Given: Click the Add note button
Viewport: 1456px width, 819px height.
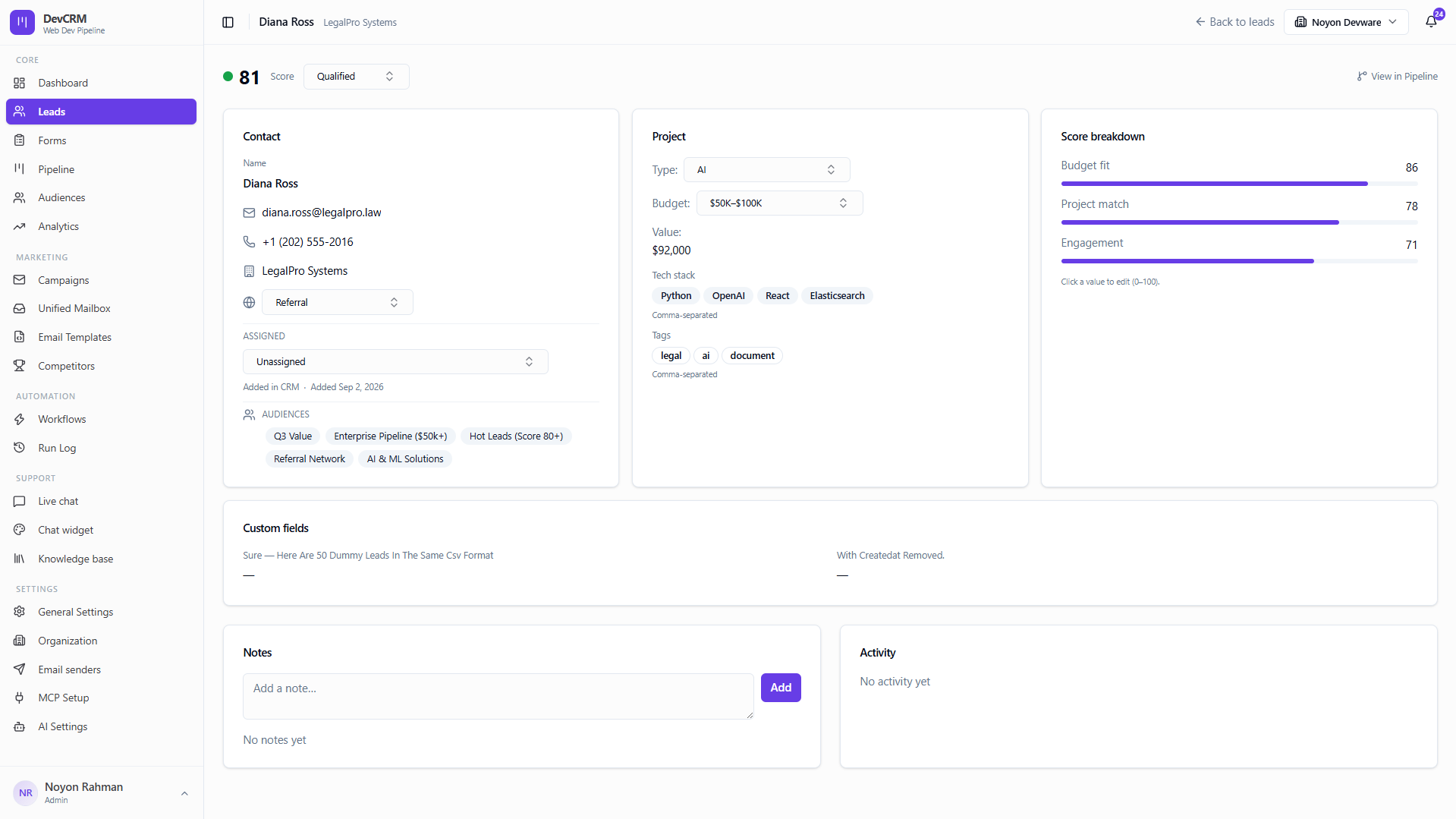Looking at the screenshot, I should coord(781,687).
